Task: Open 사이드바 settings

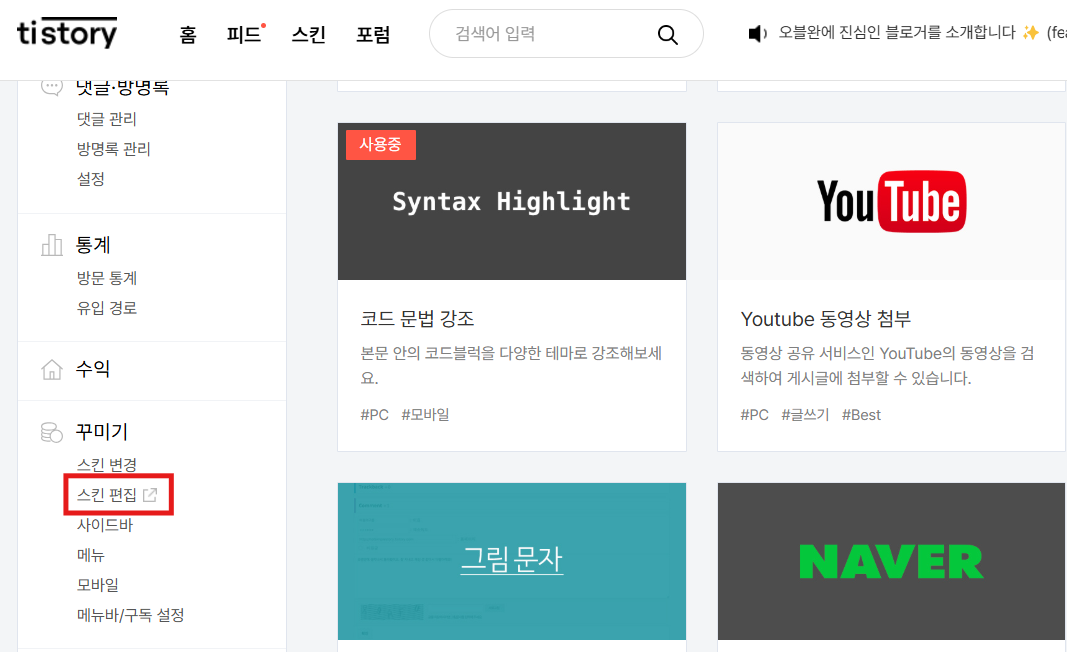Action: [x=105, y=525]
